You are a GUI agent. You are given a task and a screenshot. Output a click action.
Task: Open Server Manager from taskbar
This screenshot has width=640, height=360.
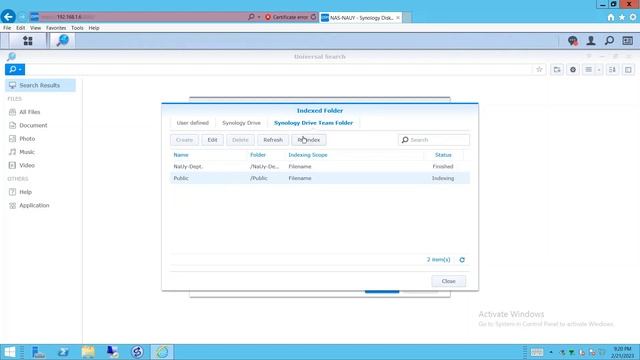pyautogui.click(x=38, y=352)
